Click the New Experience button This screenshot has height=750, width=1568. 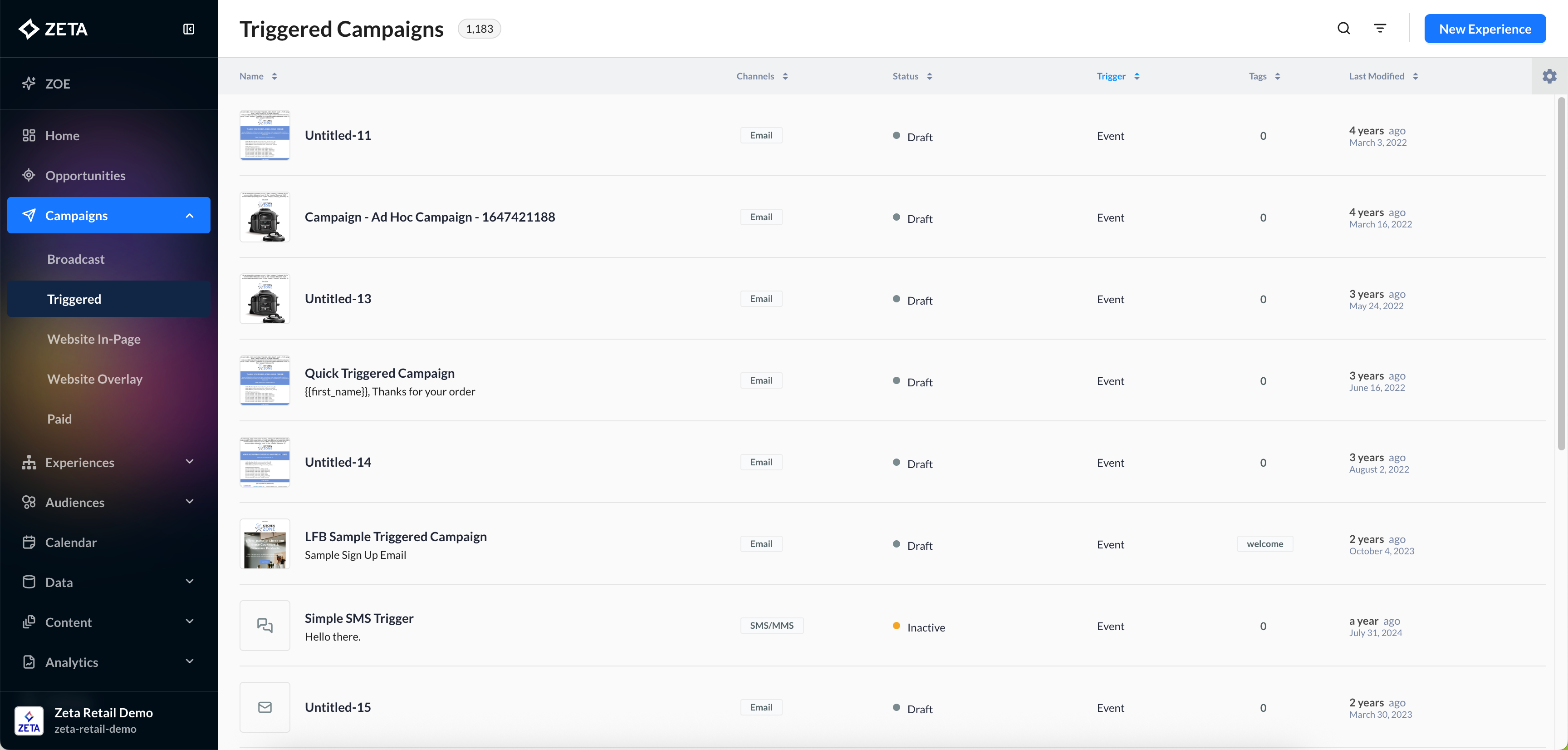(x=1485, y=29)
